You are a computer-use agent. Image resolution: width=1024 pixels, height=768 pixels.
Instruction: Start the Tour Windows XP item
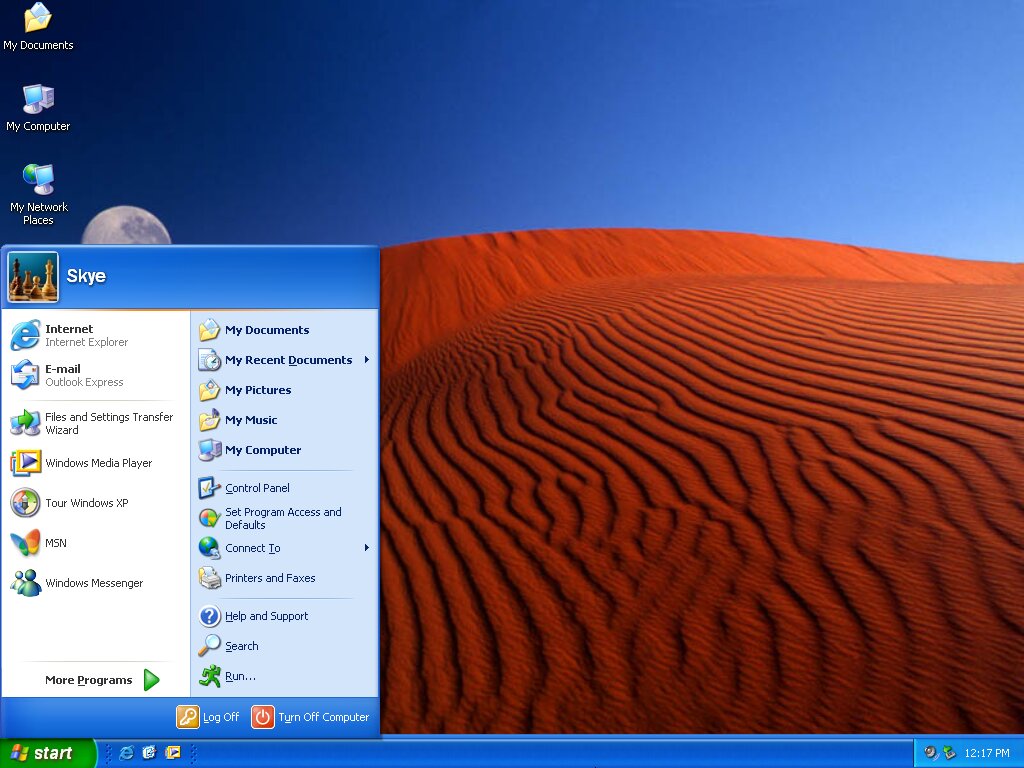(x=95, y=503)
